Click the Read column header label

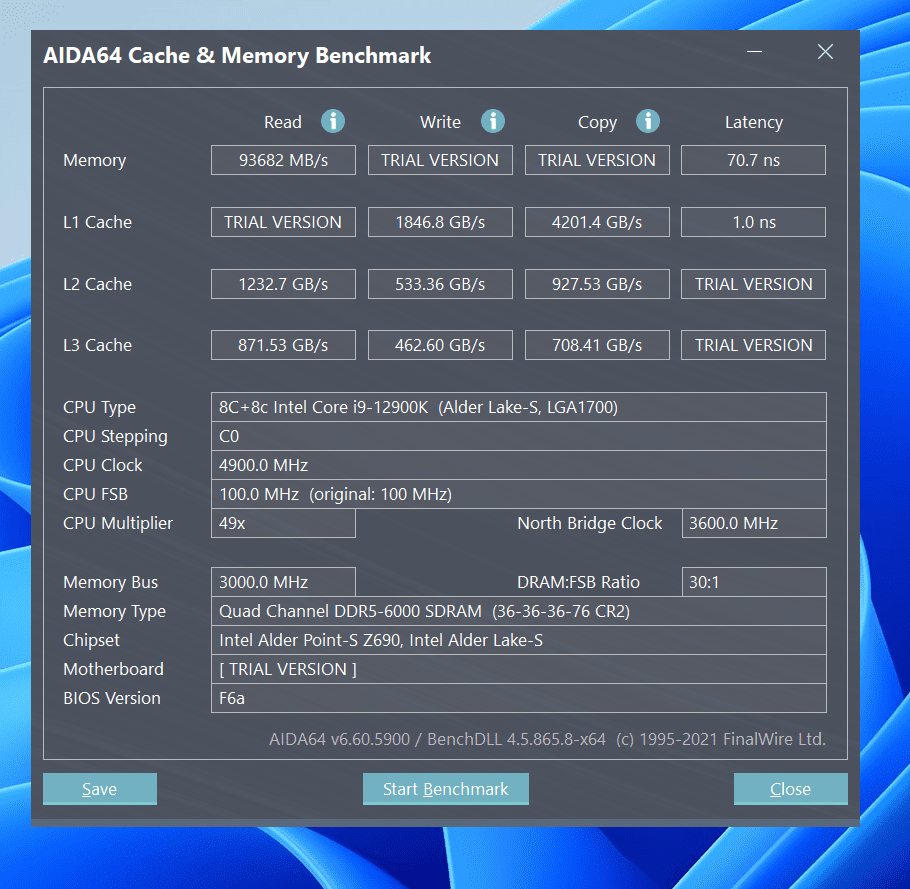[x=283, y=122]
